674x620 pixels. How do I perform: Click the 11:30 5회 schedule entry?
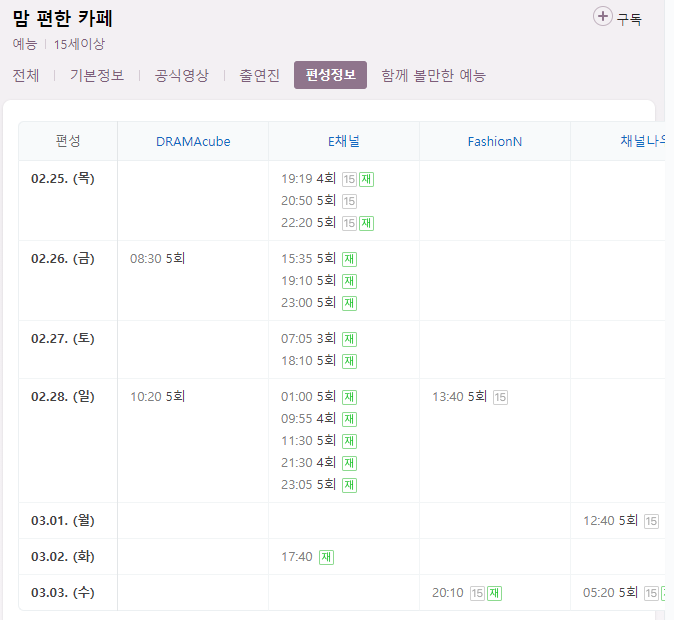pyautogui.click(x=308, y=441)
